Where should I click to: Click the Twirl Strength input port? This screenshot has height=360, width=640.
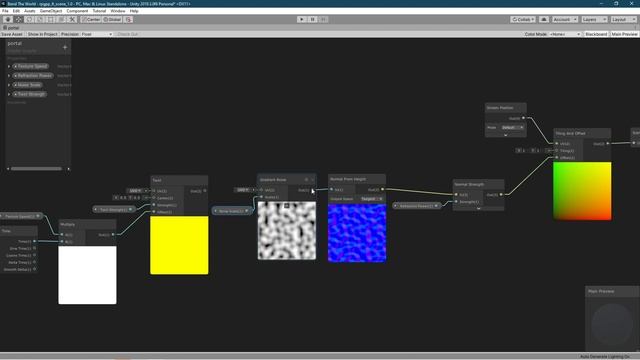[x=154, y=205]
